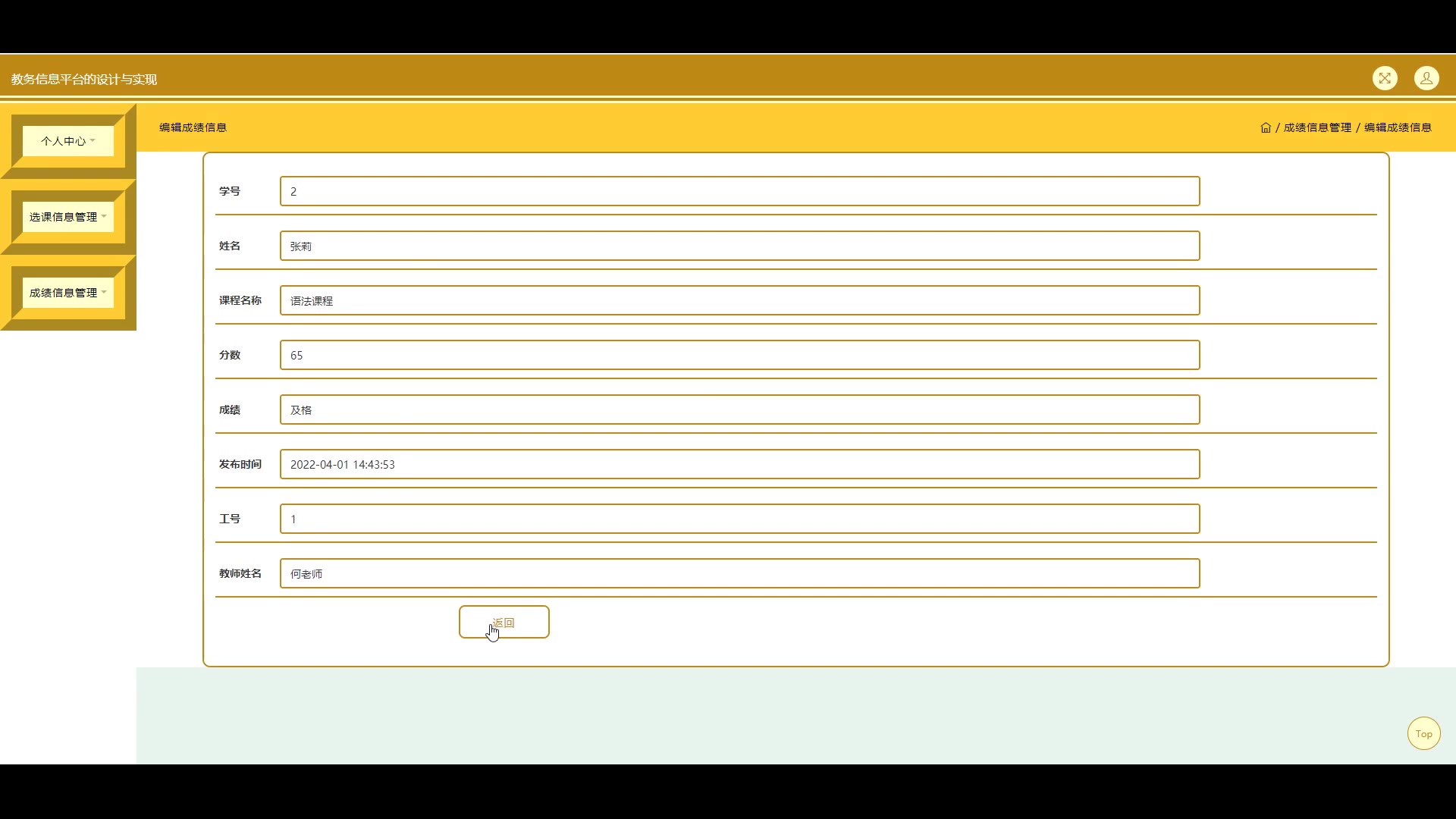Go home via breadcrumb house icon
Viewport: 1456px width, 819px height.
(1266, 127)
